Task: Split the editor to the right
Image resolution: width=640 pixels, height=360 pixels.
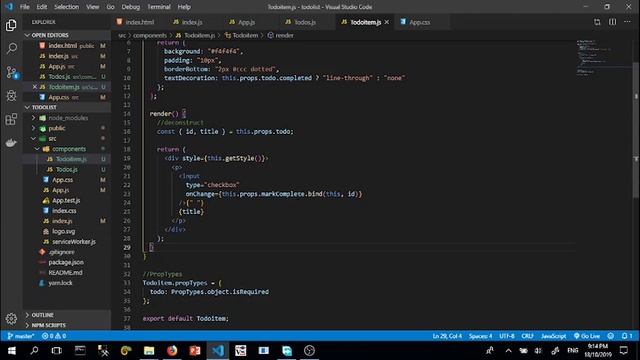Action: [x=613, y=22]
